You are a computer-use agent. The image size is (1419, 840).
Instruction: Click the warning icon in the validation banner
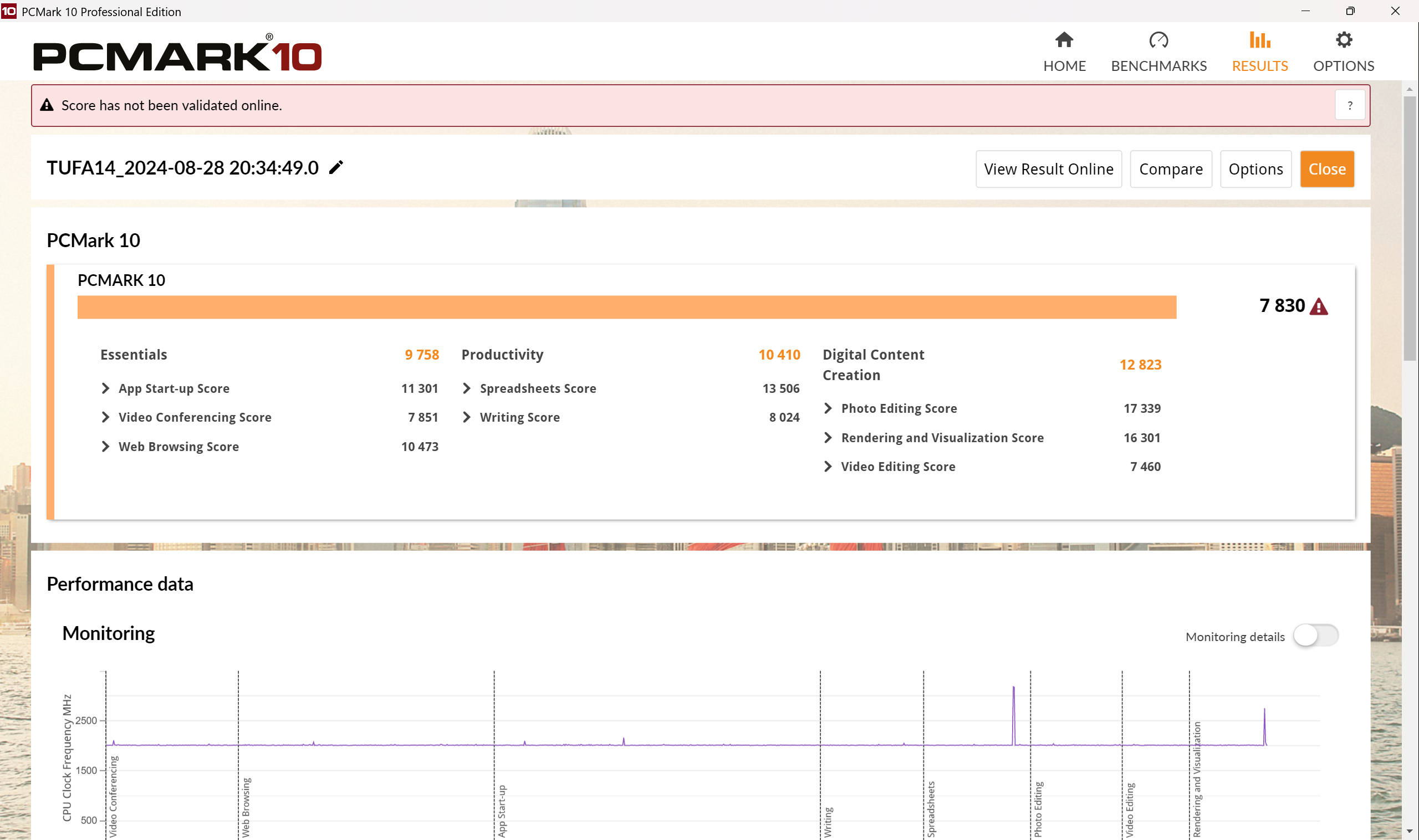click(x=47, y=105)
